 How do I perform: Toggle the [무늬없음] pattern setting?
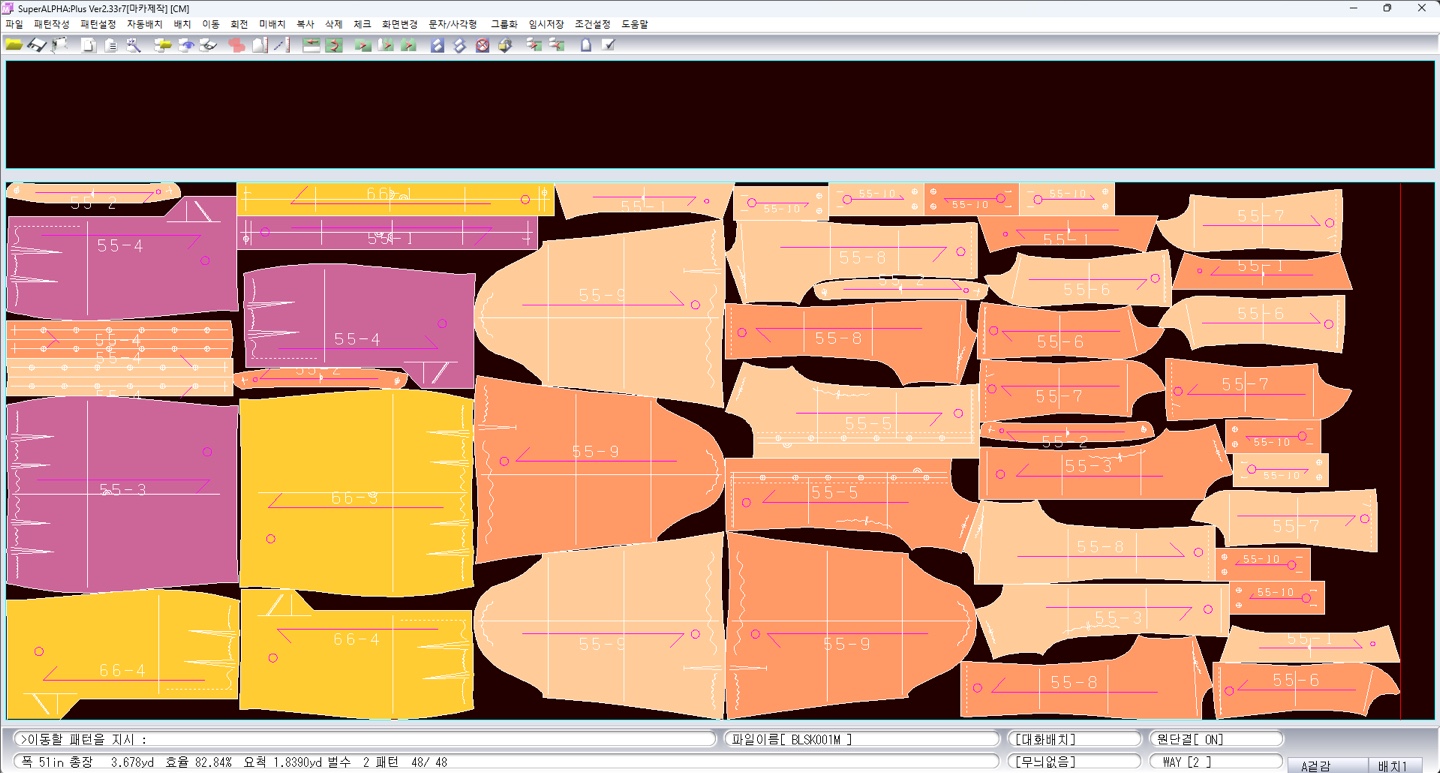(x=1073, y=762)
